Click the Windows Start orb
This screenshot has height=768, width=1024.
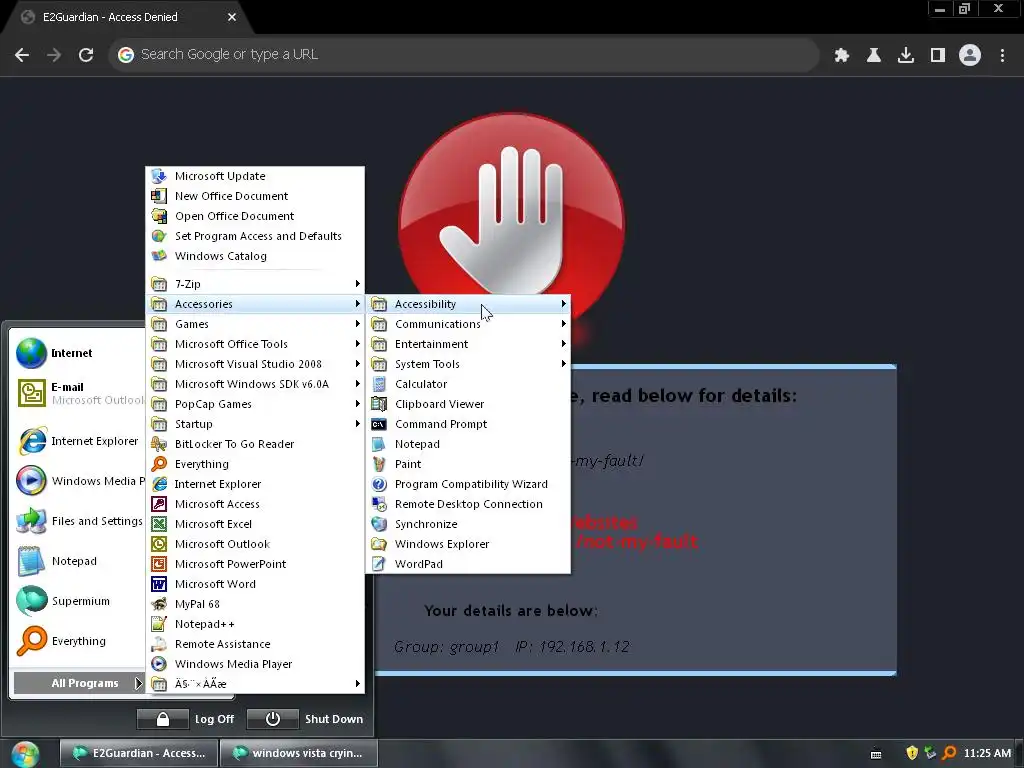pyautogui.click(x=25, y=754)
